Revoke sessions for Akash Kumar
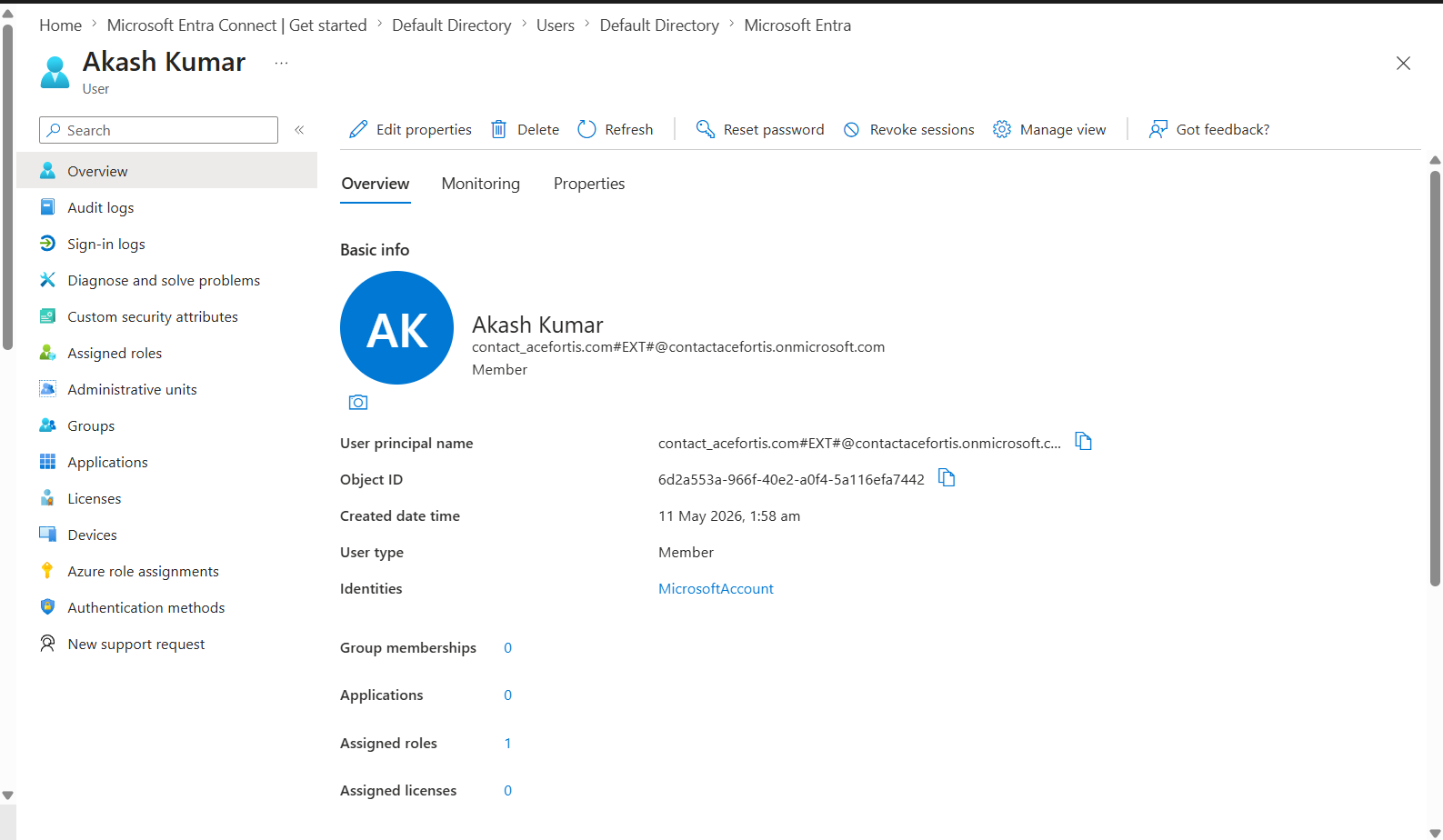This screenshot has height=840, width=1443. [908, 130]
